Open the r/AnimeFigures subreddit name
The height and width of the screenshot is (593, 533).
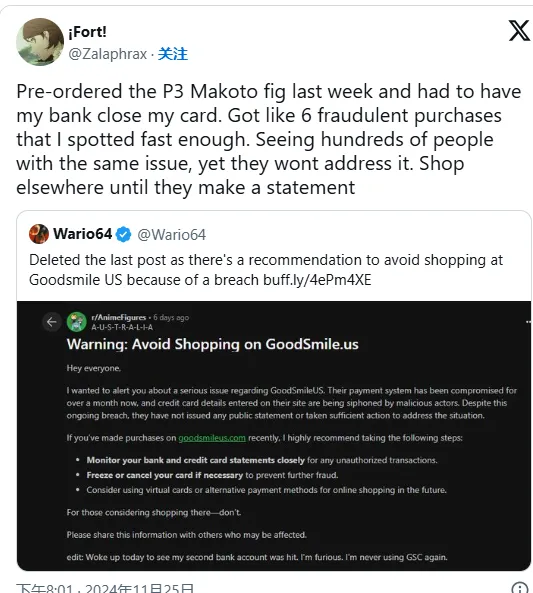tap(118, 317)
